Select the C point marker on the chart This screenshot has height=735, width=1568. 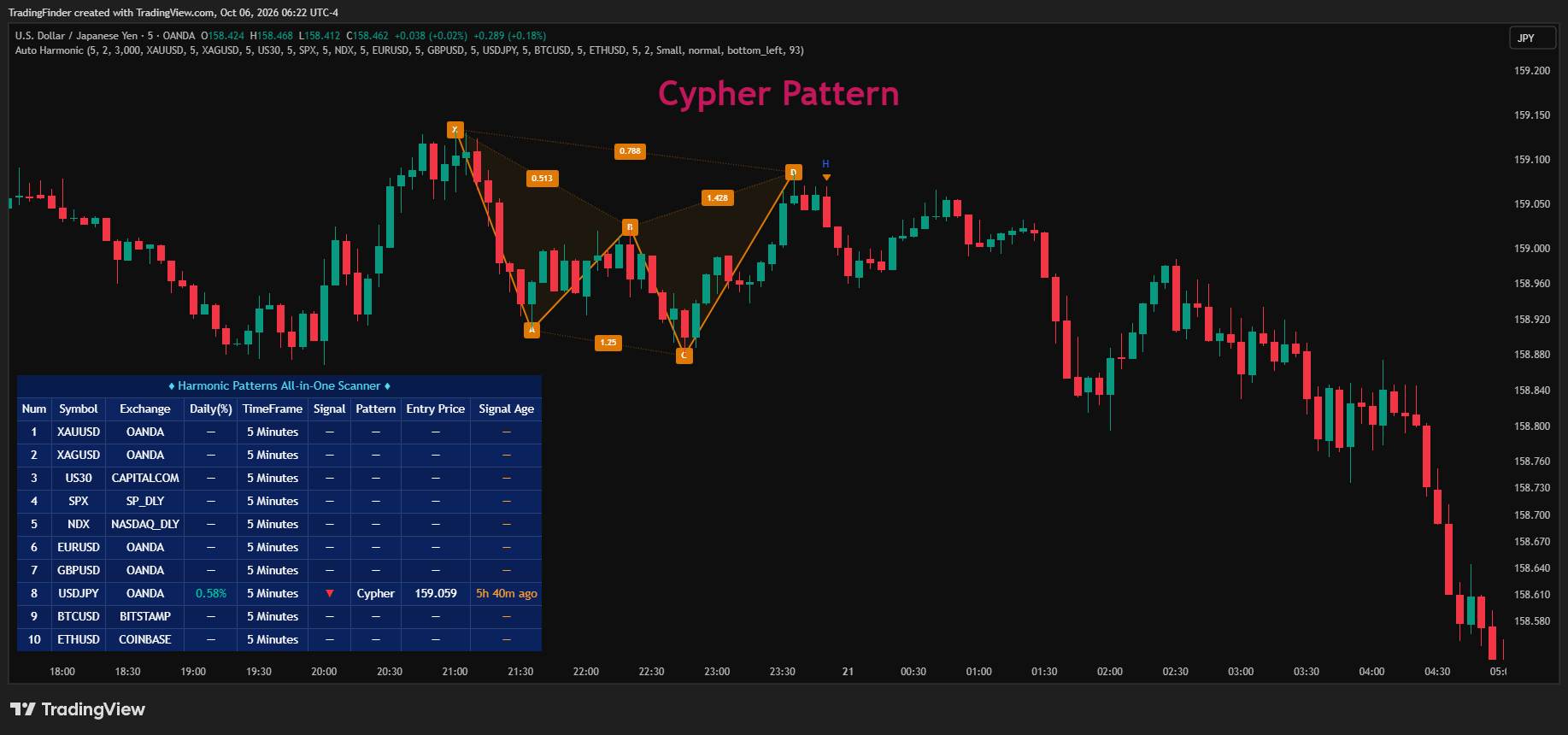(x=684, y=355)
